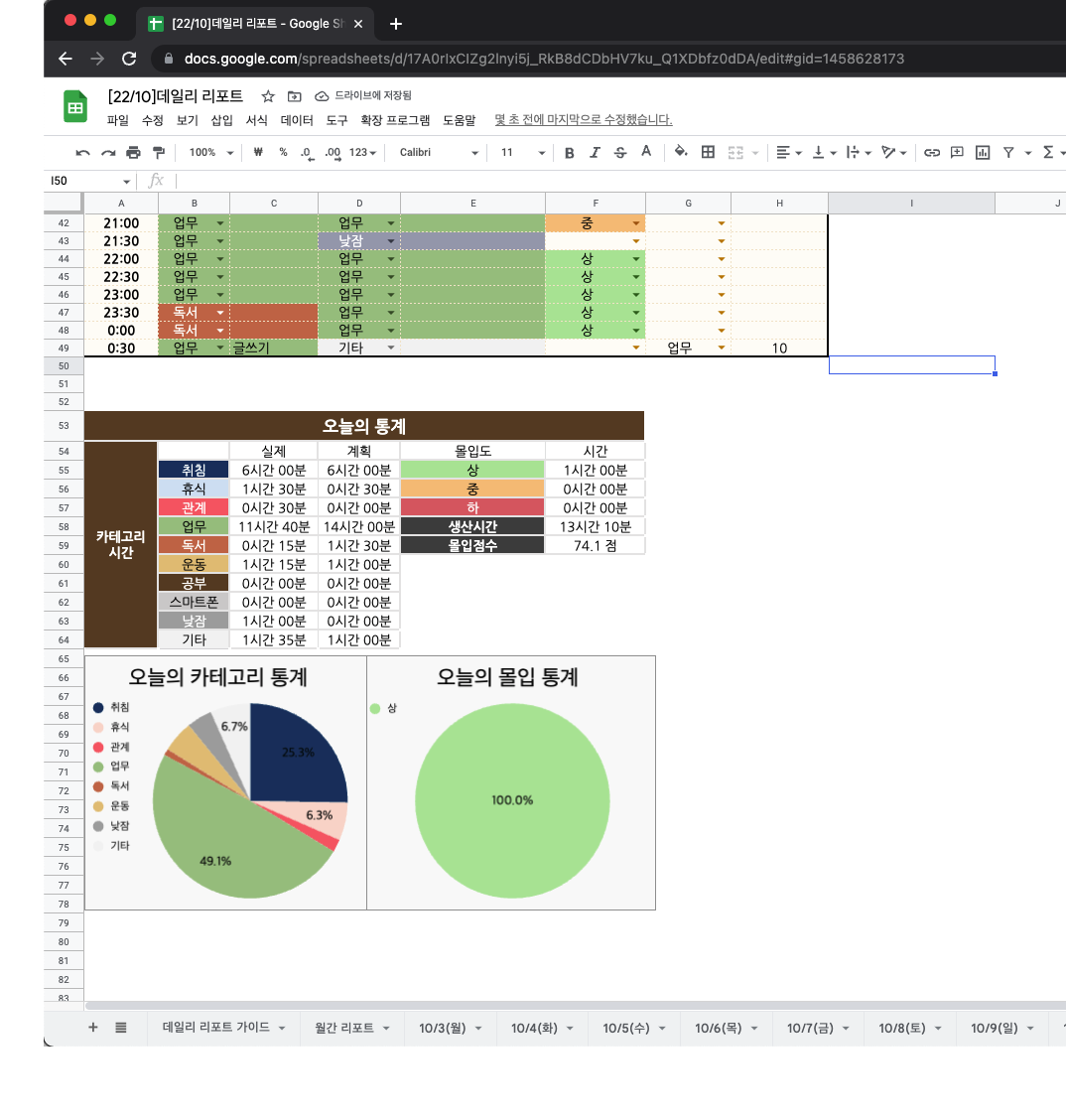Apply strikethrough formatting
Image resolution: width=1066 pixels, height=1120 pixels.
[620, 152]
